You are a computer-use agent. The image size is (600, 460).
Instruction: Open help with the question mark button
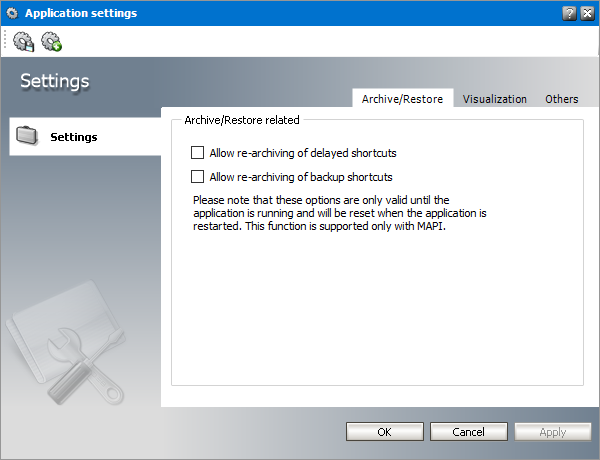[569, 13]
